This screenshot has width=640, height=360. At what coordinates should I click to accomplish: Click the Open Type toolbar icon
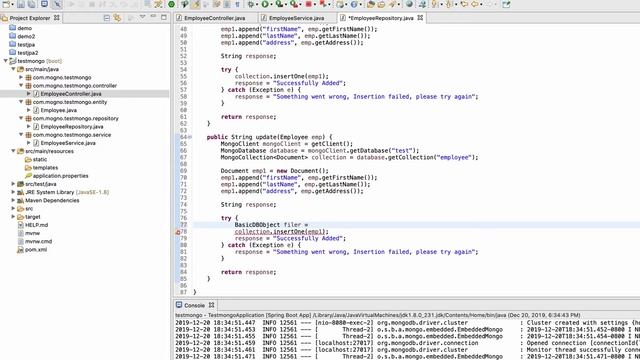tap(371, 4)
